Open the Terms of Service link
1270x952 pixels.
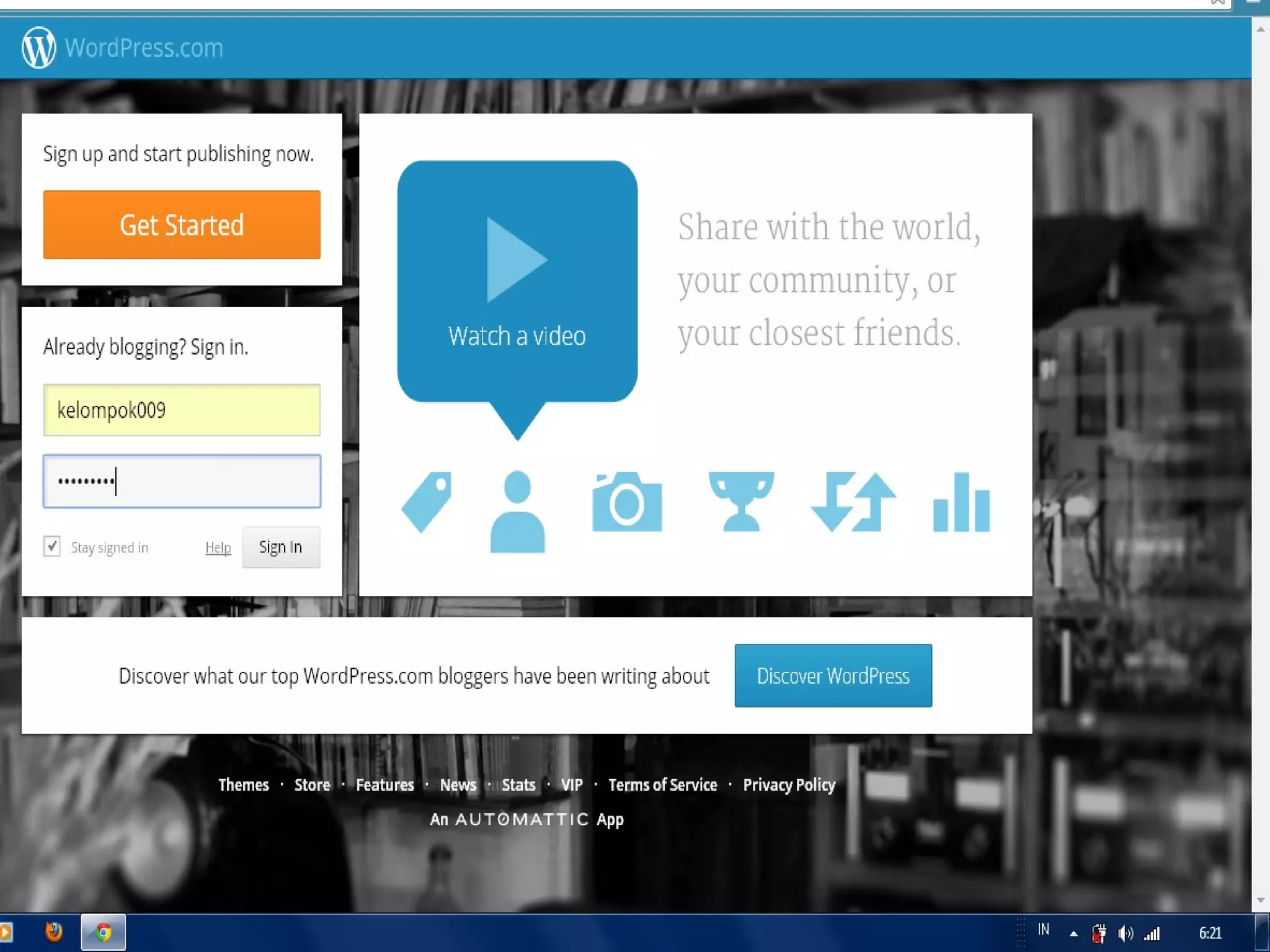[662, 785]
